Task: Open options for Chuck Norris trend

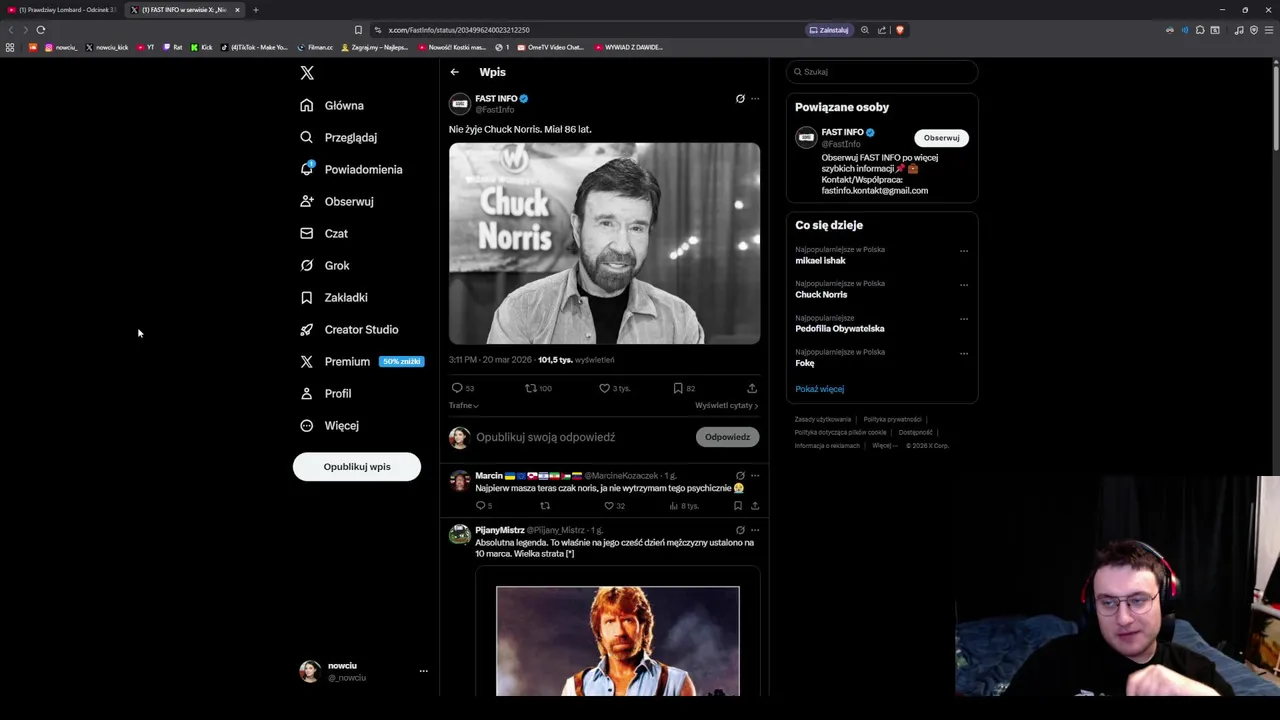Action: 964,284
